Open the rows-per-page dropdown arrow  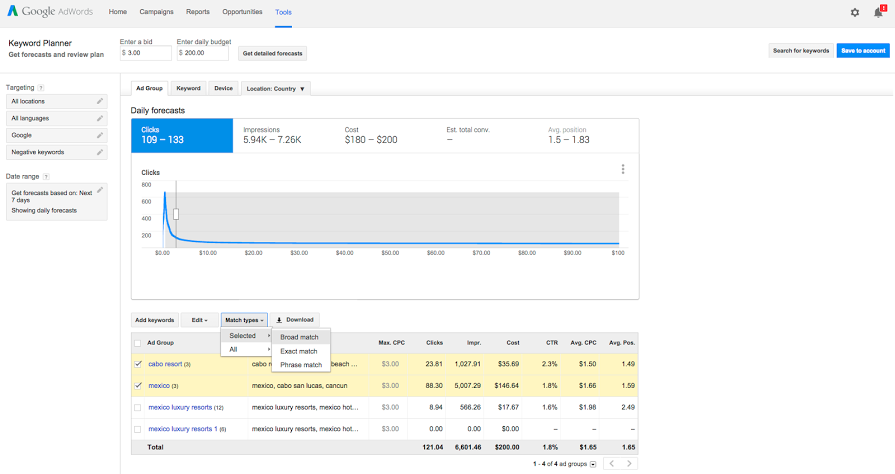(593, 464)
